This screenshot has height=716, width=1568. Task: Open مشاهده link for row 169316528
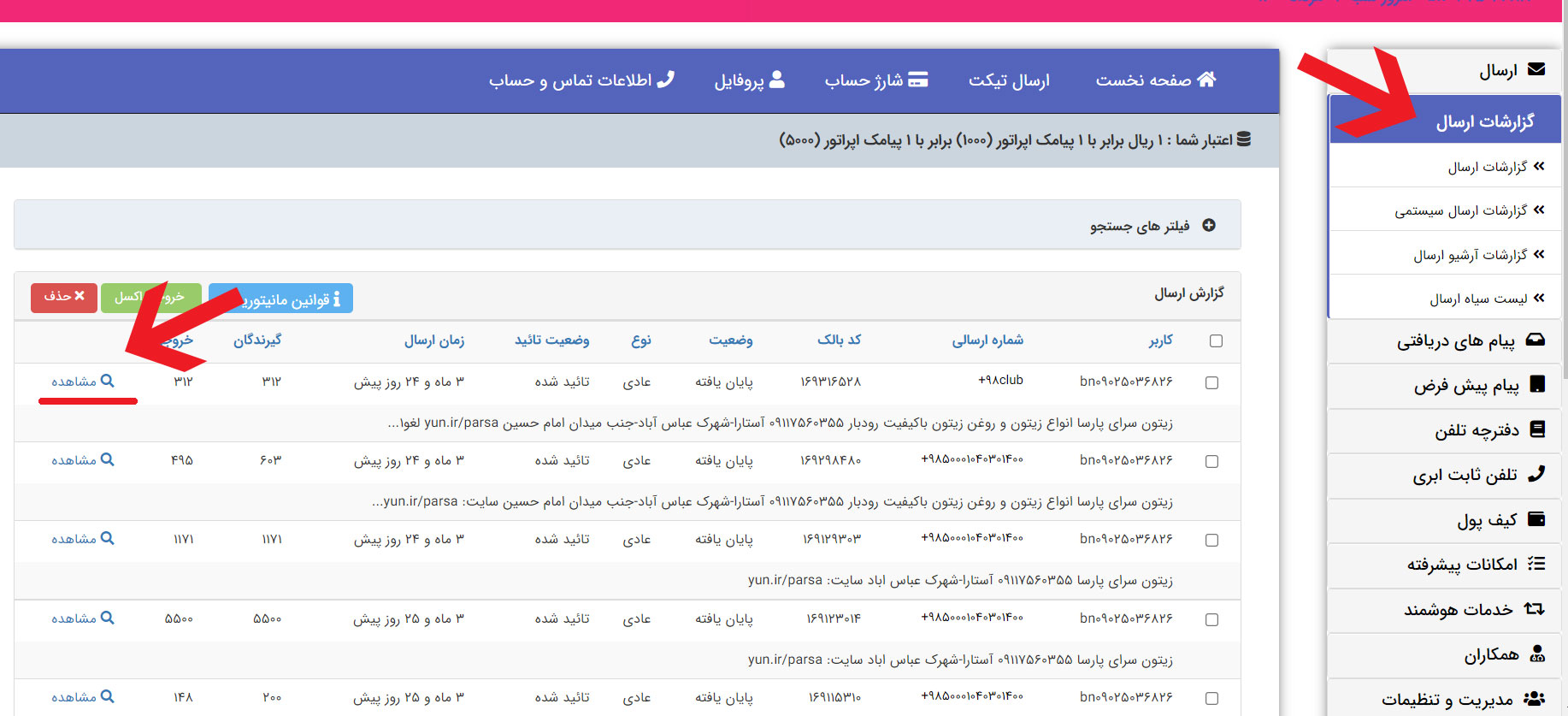[x=82, y=382]
